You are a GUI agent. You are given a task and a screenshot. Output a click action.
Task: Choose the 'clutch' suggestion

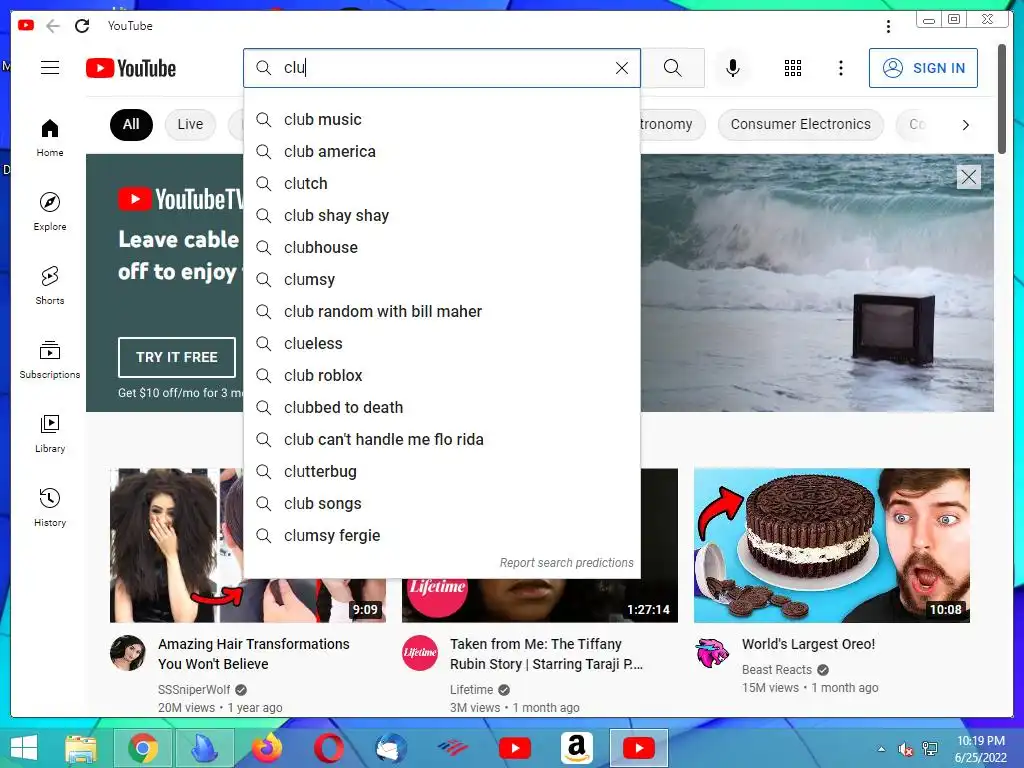pyautogui.click(x=441, y=184)
